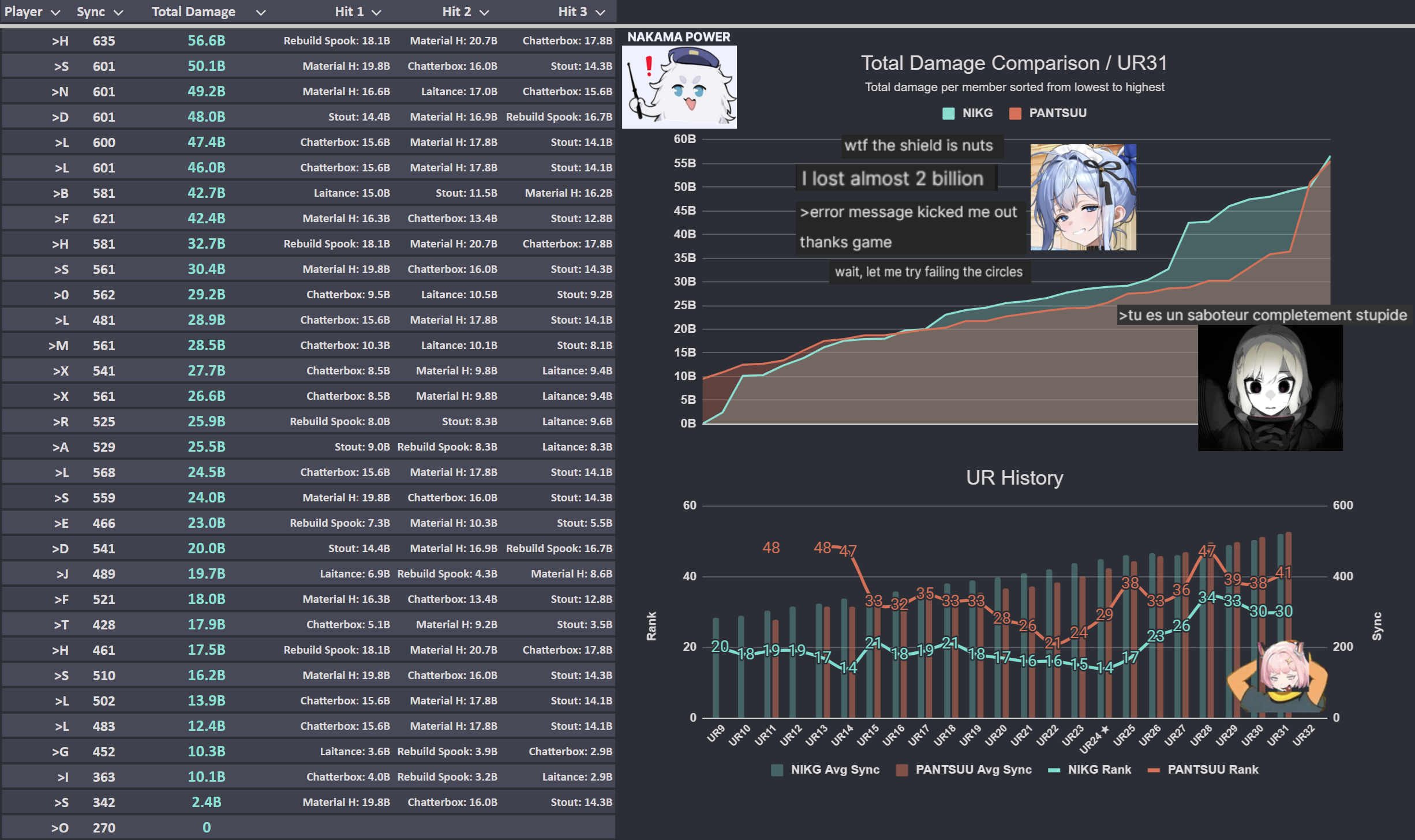Click the chart subtitle about sorted damage
Screen dimensions: 1415x840
click(x=1015, y=87)
